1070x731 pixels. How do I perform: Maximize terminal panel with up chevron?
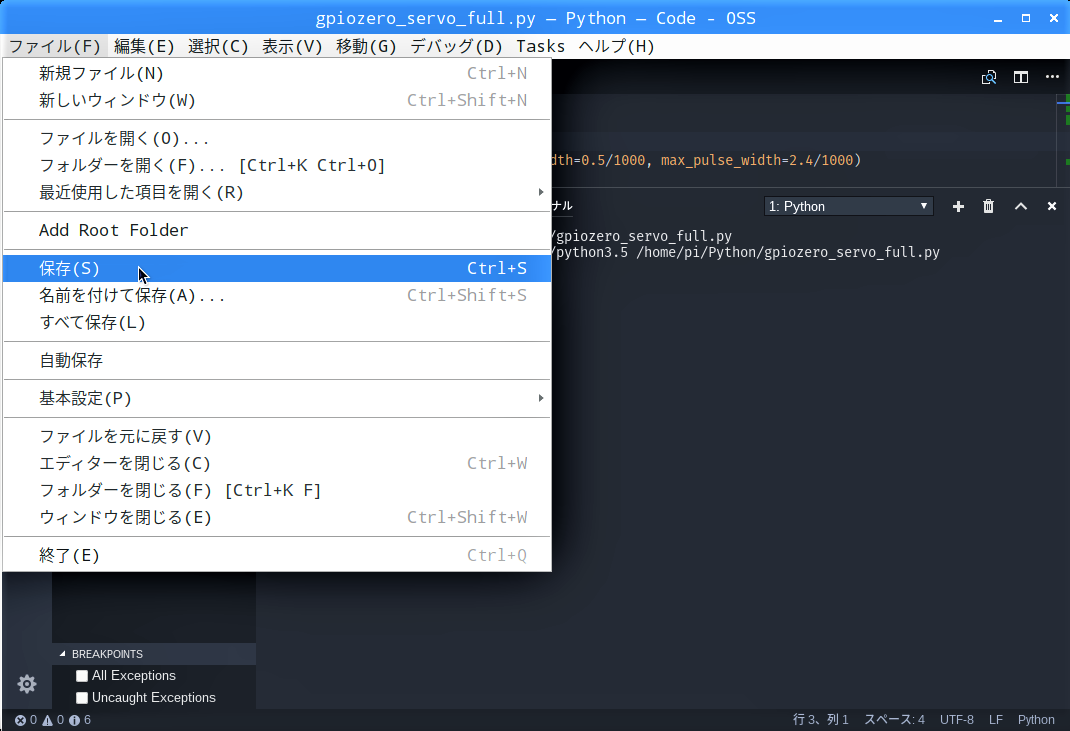pyautogui.click(x=1021, y=206)
